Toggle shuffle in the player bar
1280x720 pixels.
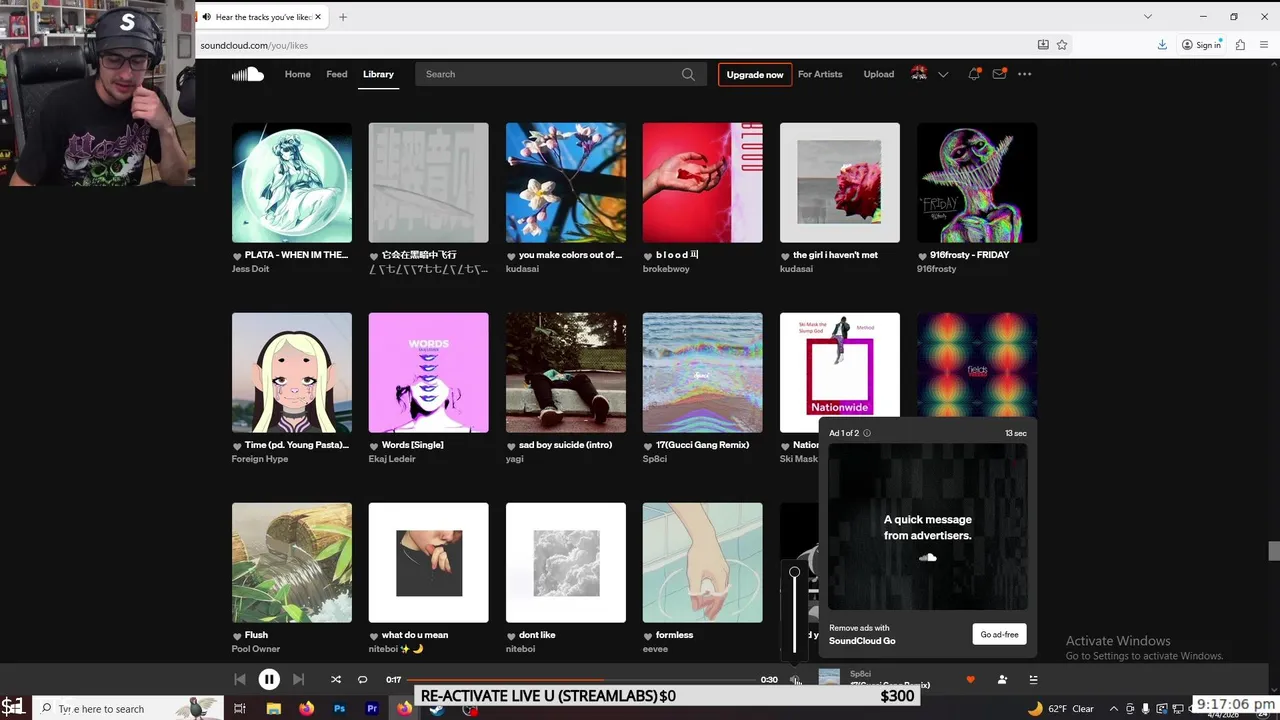[336, 679]
